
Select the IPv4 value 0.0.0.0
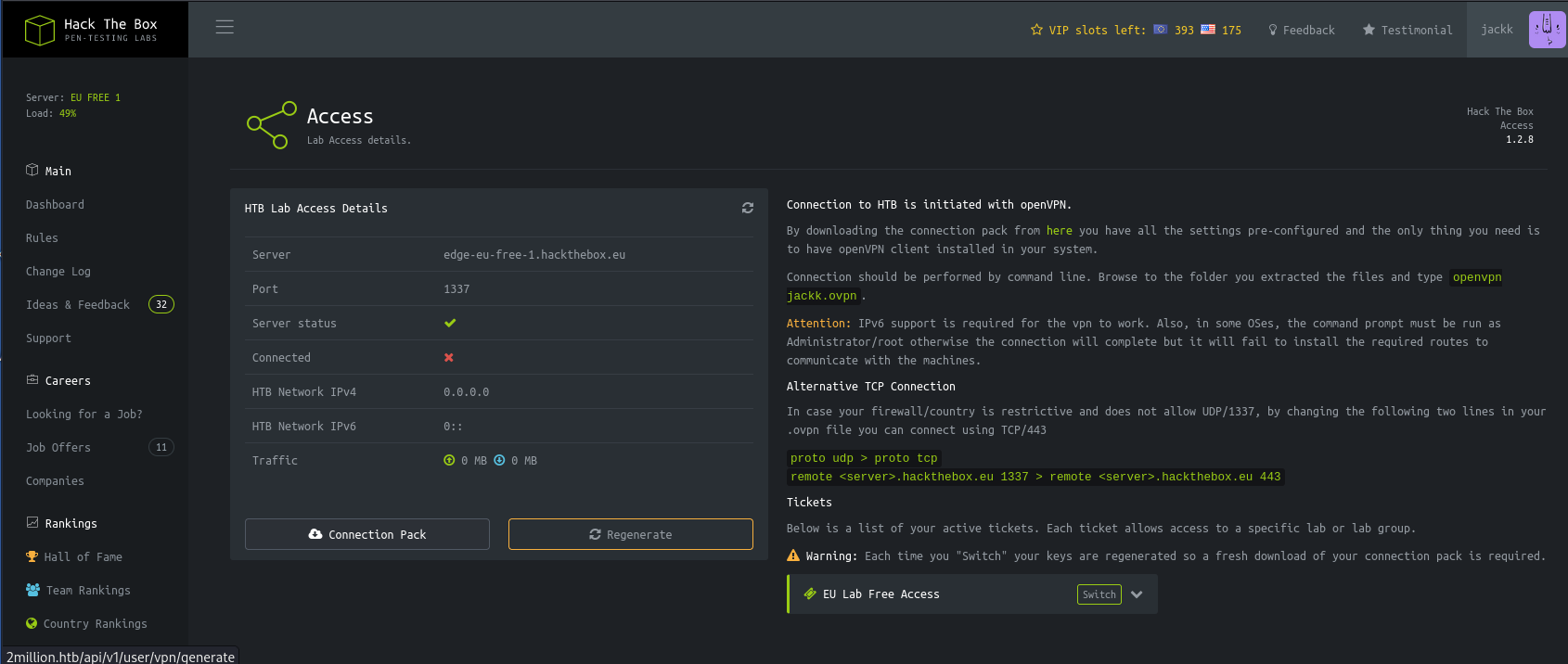pyautogui.click(x=466, y=392)
